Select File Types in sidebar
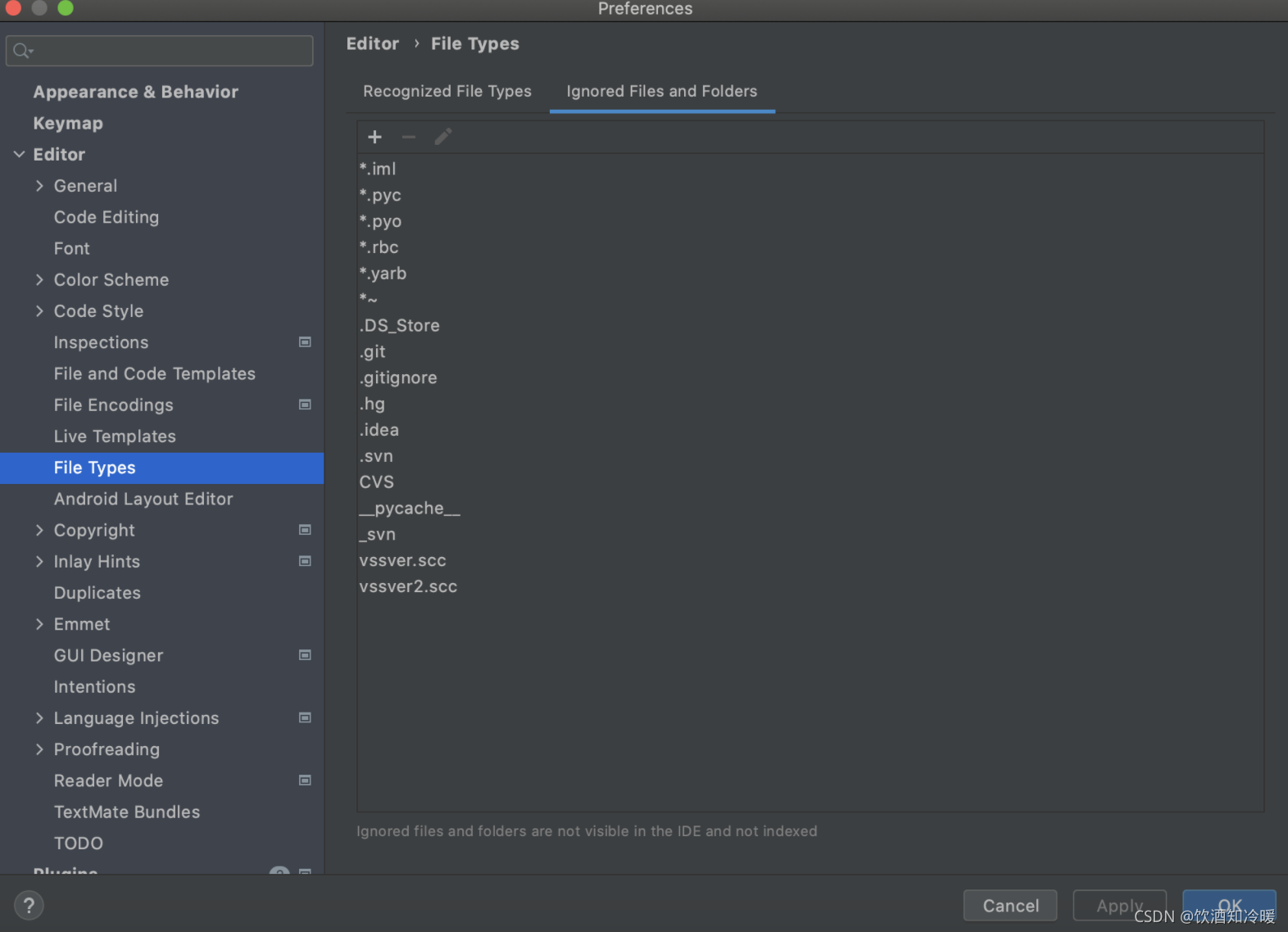 pyautogui.click(x=162, y=468)
